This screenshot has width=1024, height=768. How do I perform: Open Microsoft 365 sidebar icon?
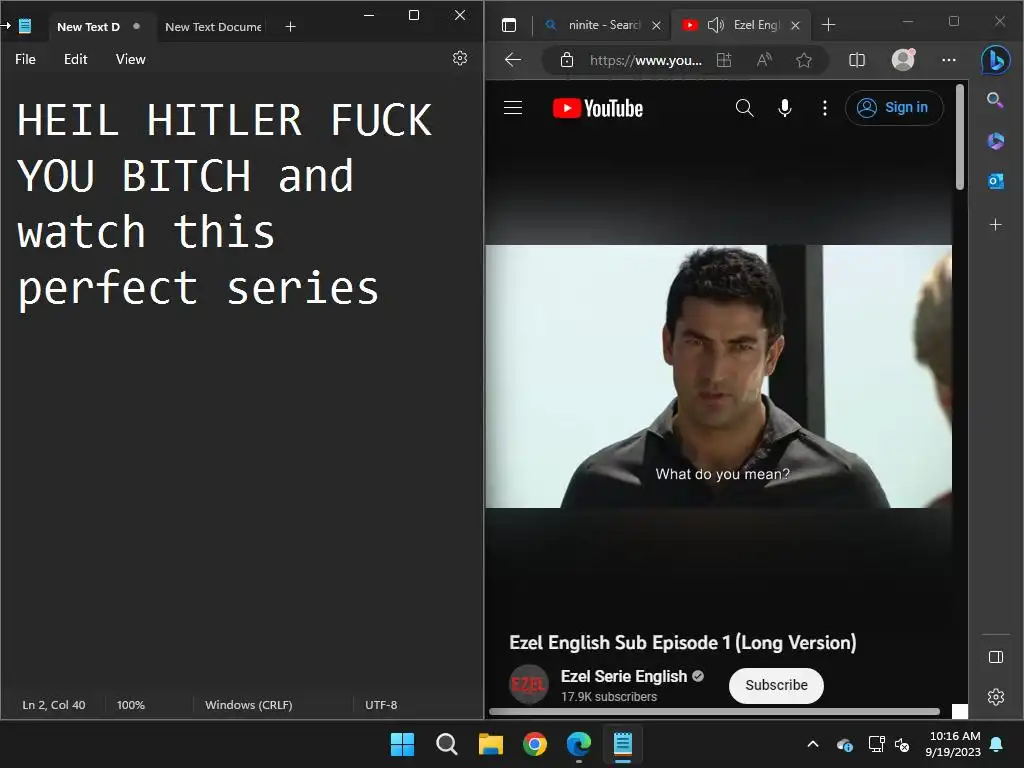995,140
